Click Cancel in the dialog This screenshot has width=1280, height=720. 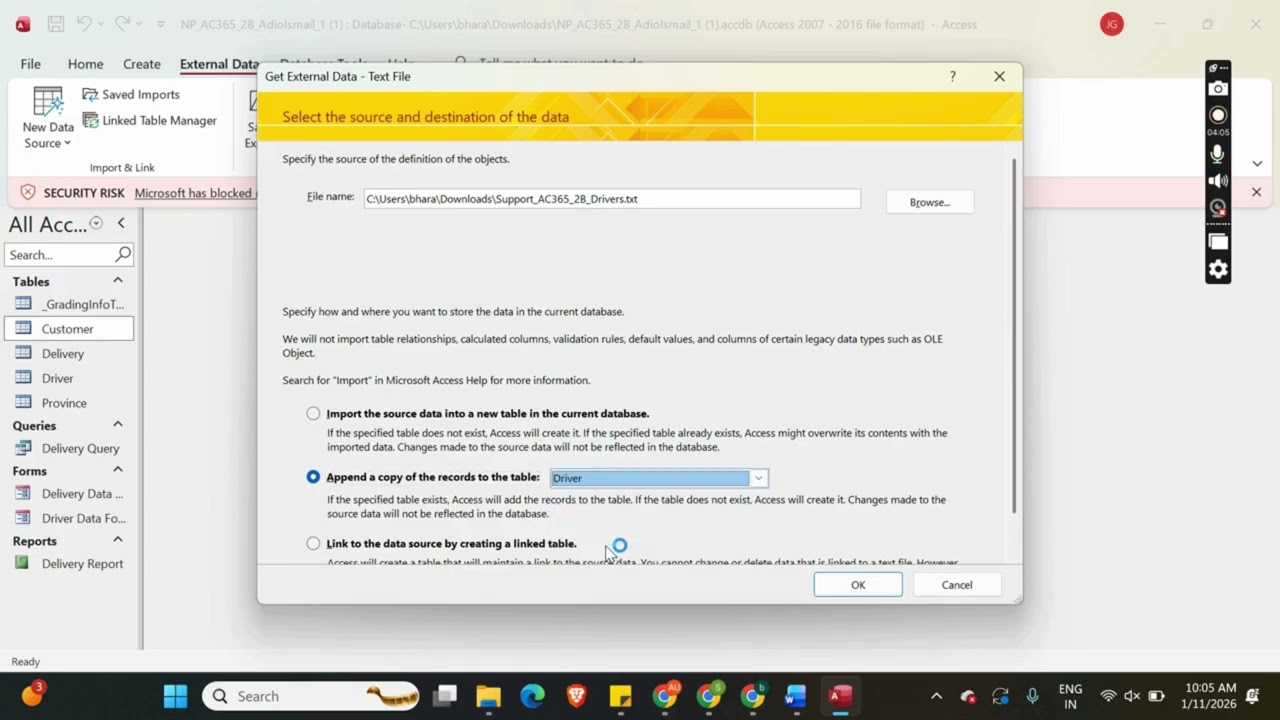tap(957, 585)
